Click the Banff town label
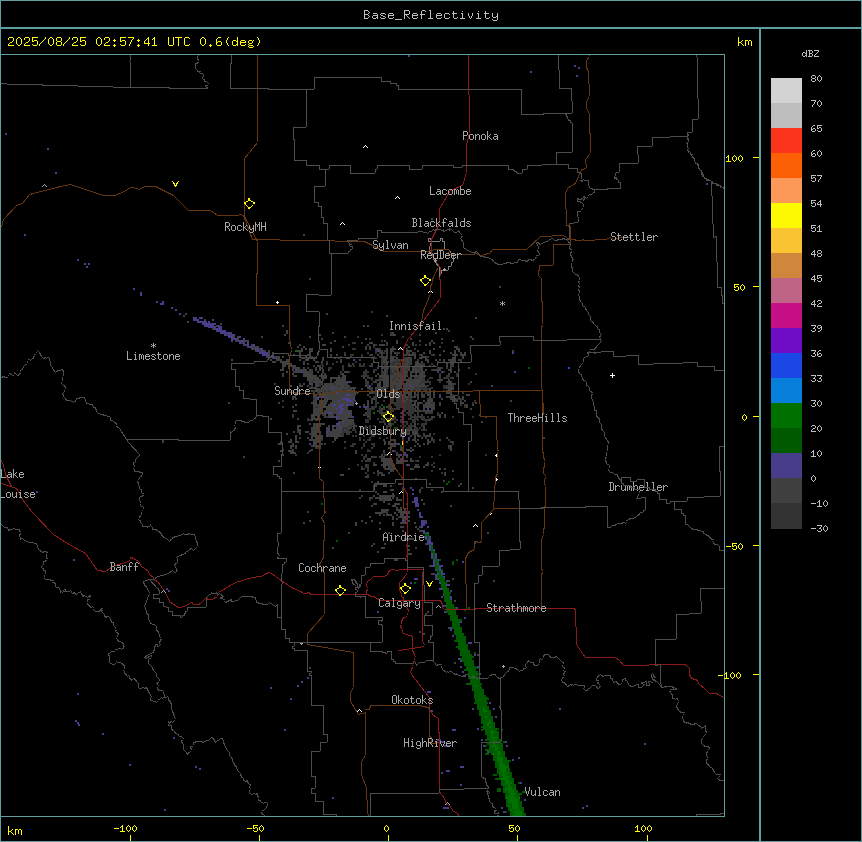862x842 pixels. pyautogui.click(x=124, y=567)
